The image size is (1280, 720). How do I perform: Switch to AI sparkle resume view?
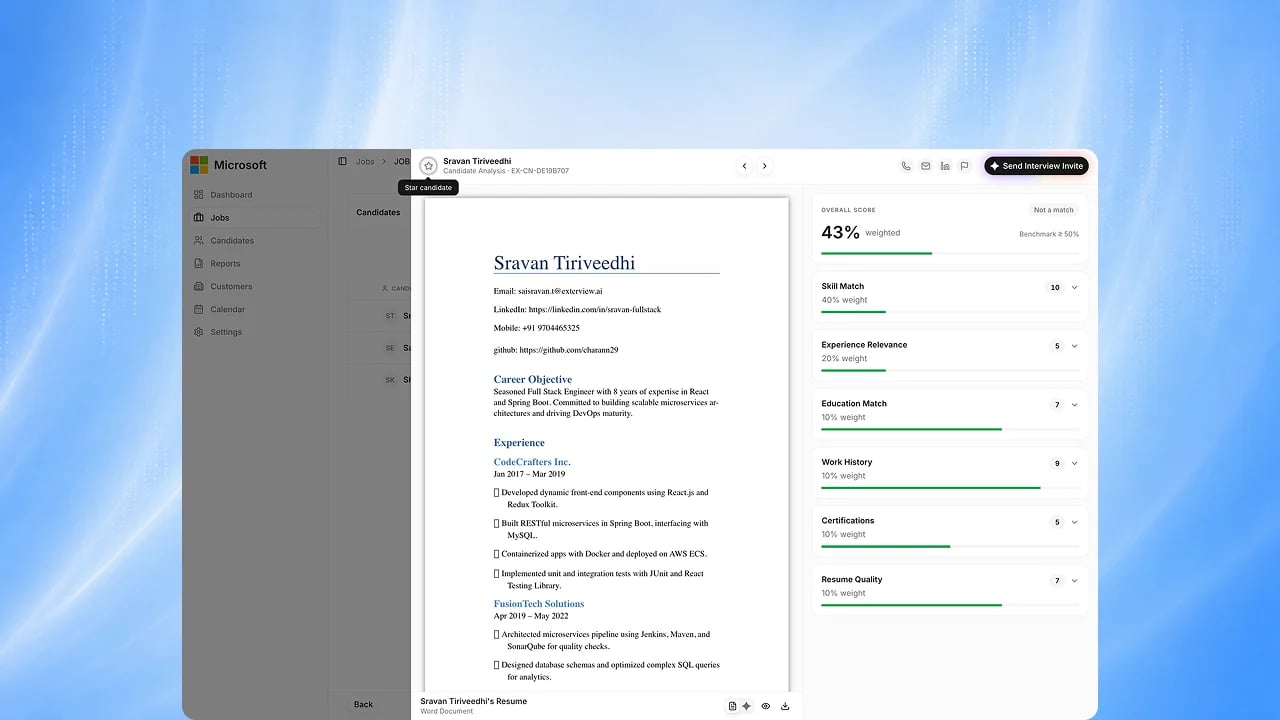pos(746,706)
